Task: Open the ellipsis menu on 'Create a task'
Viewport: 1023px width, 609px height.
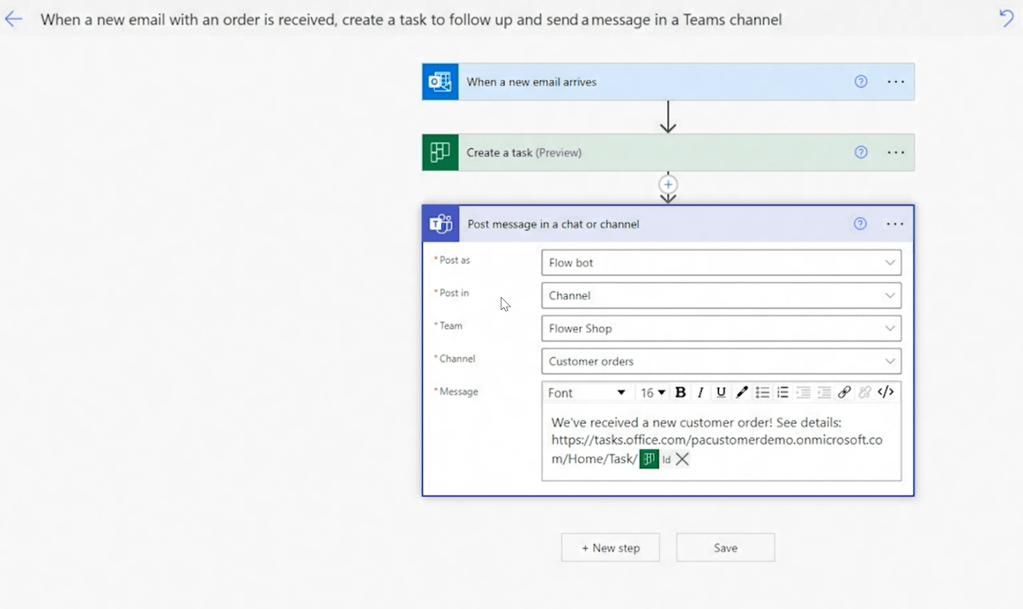Action: pyautogui.click(x=895, y=153)
